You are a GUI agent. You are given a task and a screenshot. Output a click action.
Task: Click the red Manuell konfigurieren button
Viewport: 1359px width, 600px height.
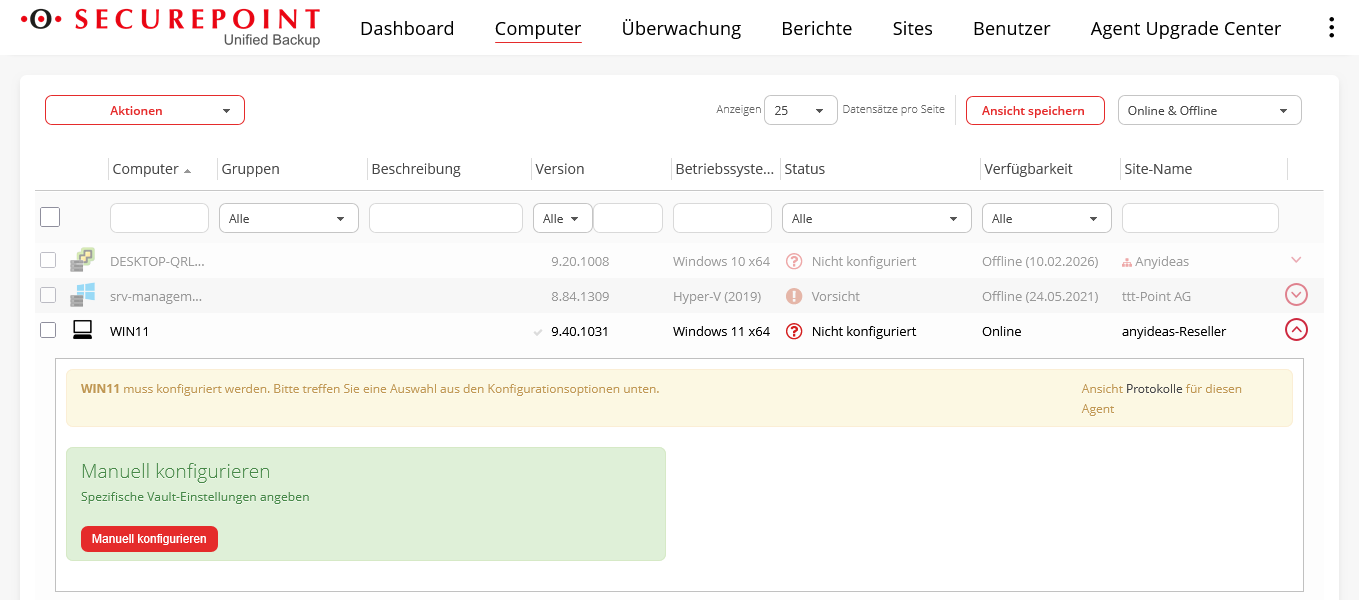tap(149, 539)
